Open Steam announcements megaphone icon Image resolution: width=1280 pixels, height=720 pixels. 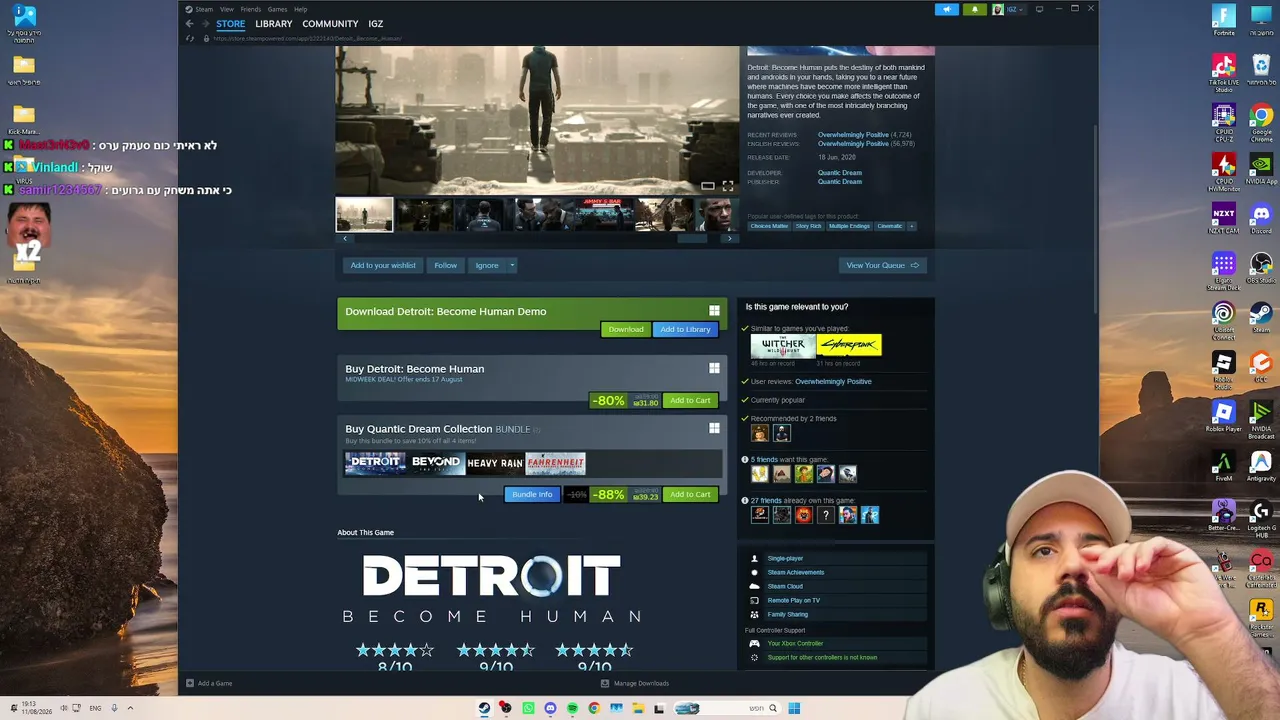(947, 10)
